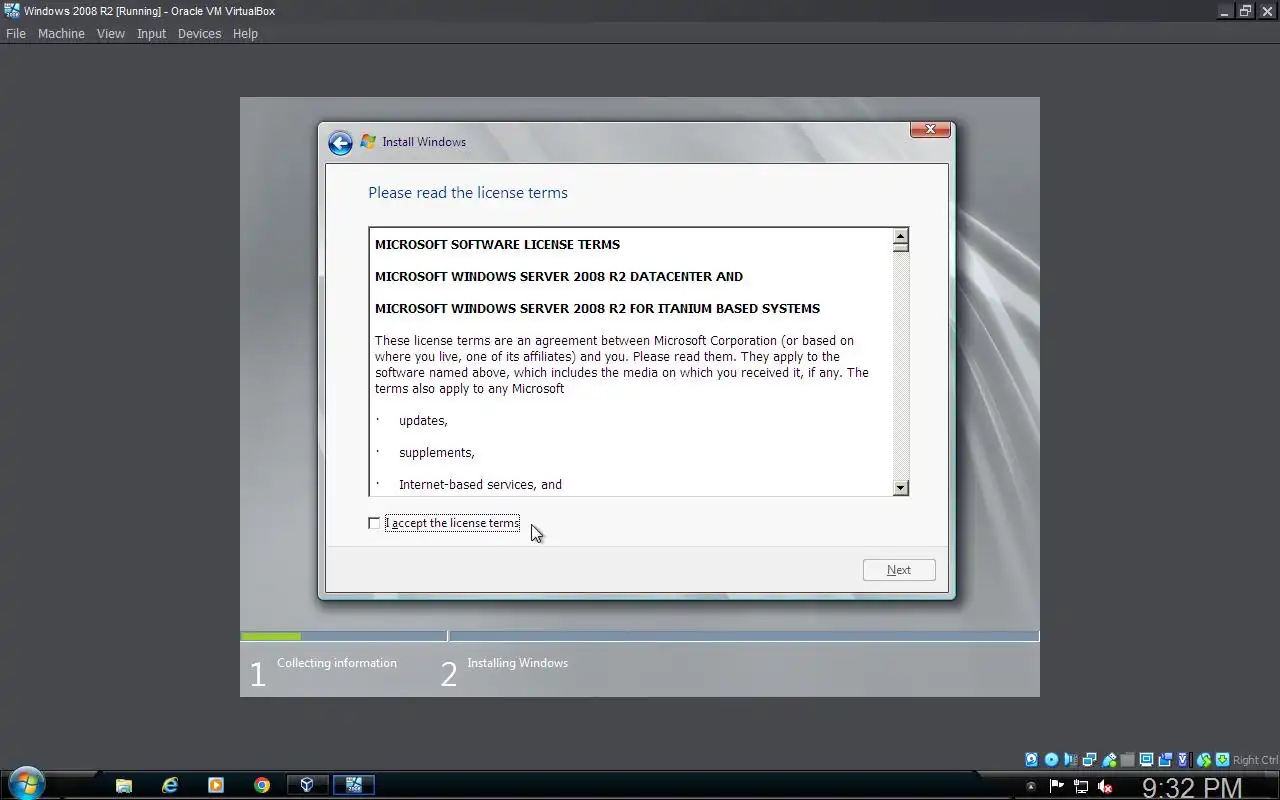Click 'Collecting information' step label
Viewport: 1280px width, 800px height.
tap(337, 663)
